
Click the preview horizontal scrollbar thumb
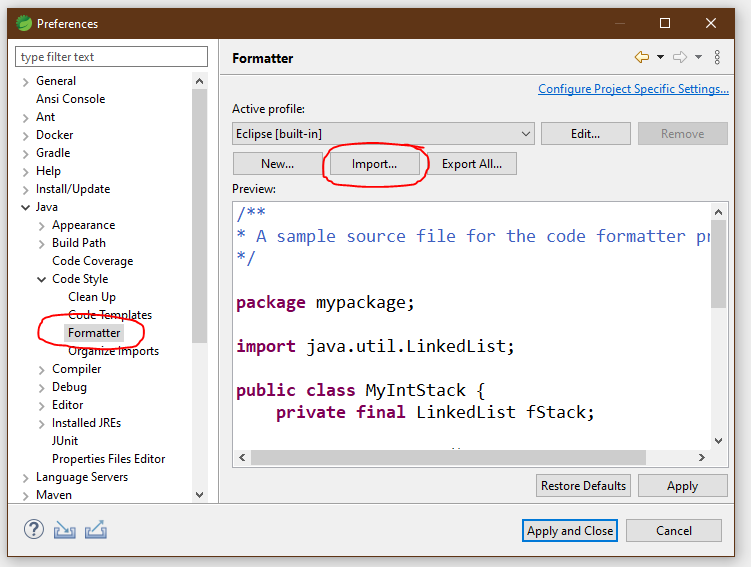[448, 457]
